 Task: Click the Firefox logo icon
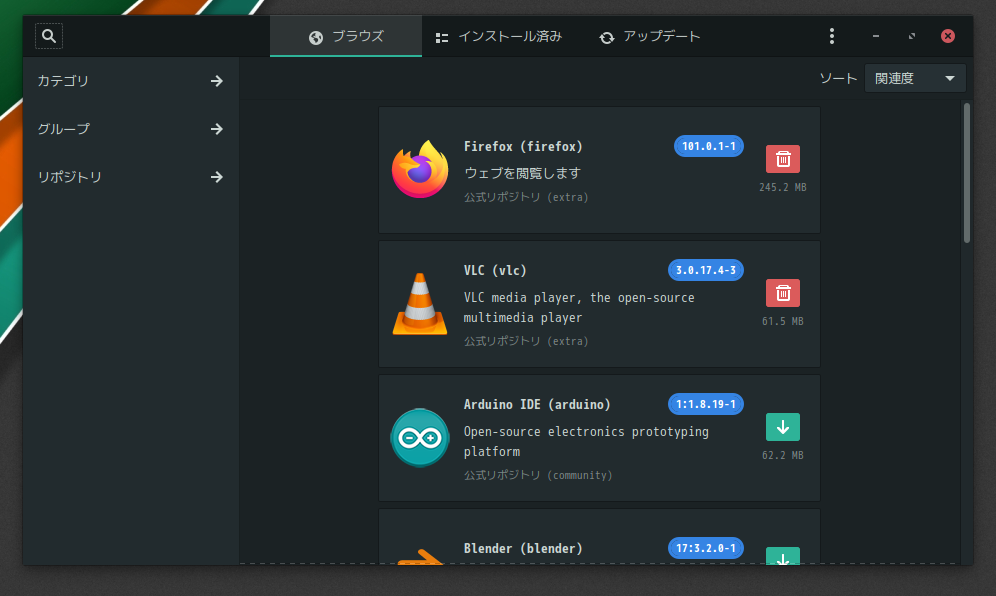pyautogui.click(x=420, y=169)
